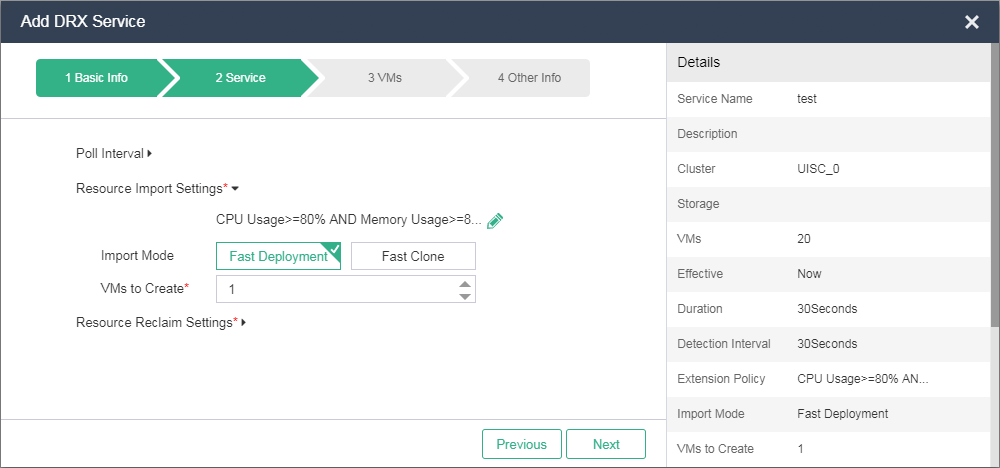Click the Previous button

[x=521, y=444]
